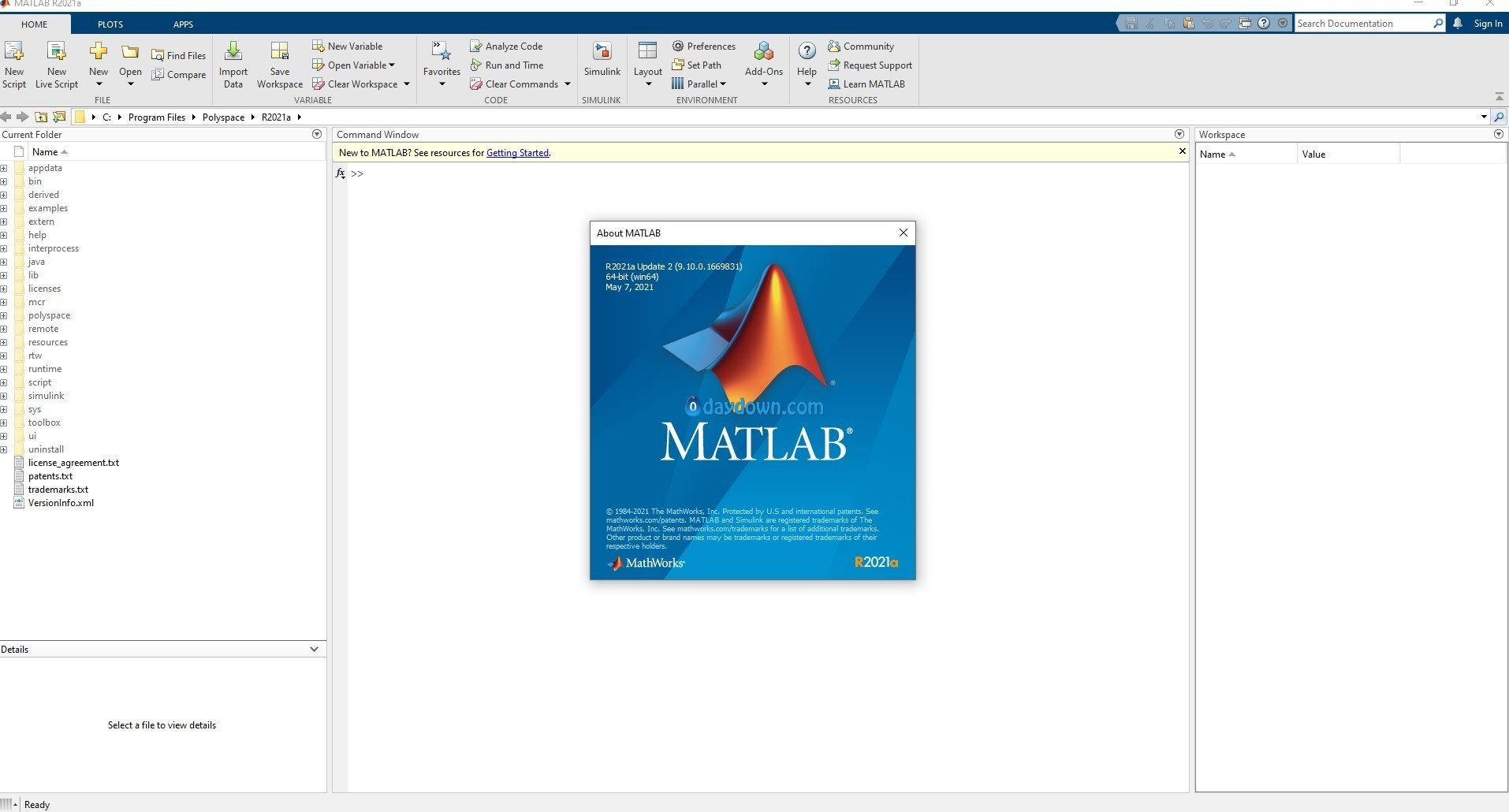Expand the polyspace folder node
The height and width of the screenshot is (812, 1509).
(x=4, y=315)
